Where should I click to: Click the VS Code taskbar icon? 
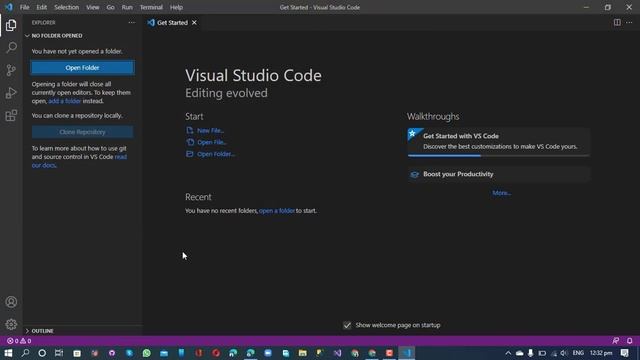click(407, 353)
